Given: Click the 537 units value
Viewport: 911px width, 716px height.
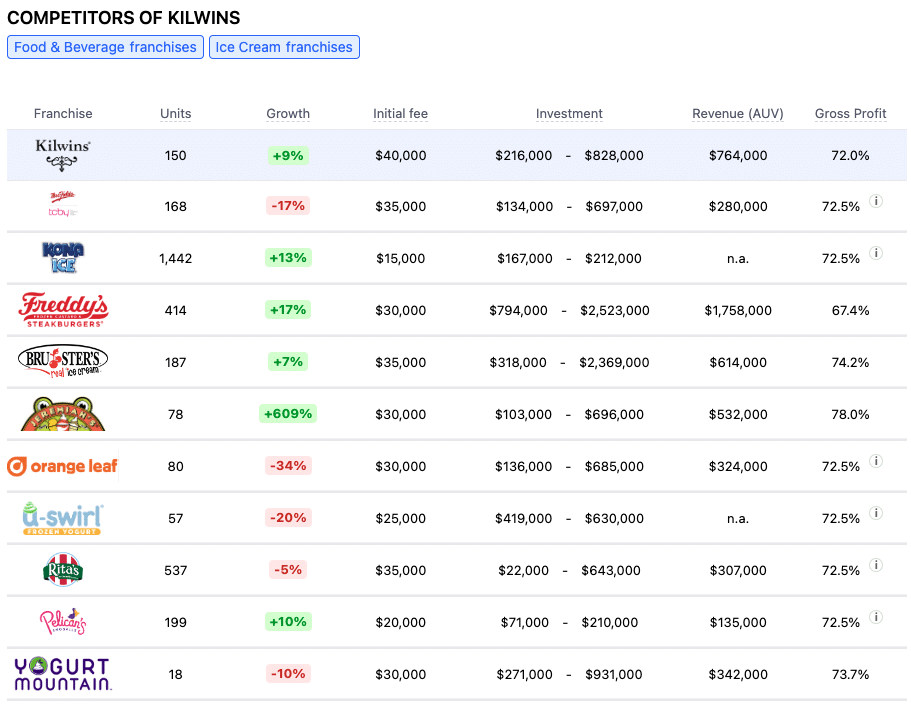Looking at the screenshot, I should tap(175, 570).
